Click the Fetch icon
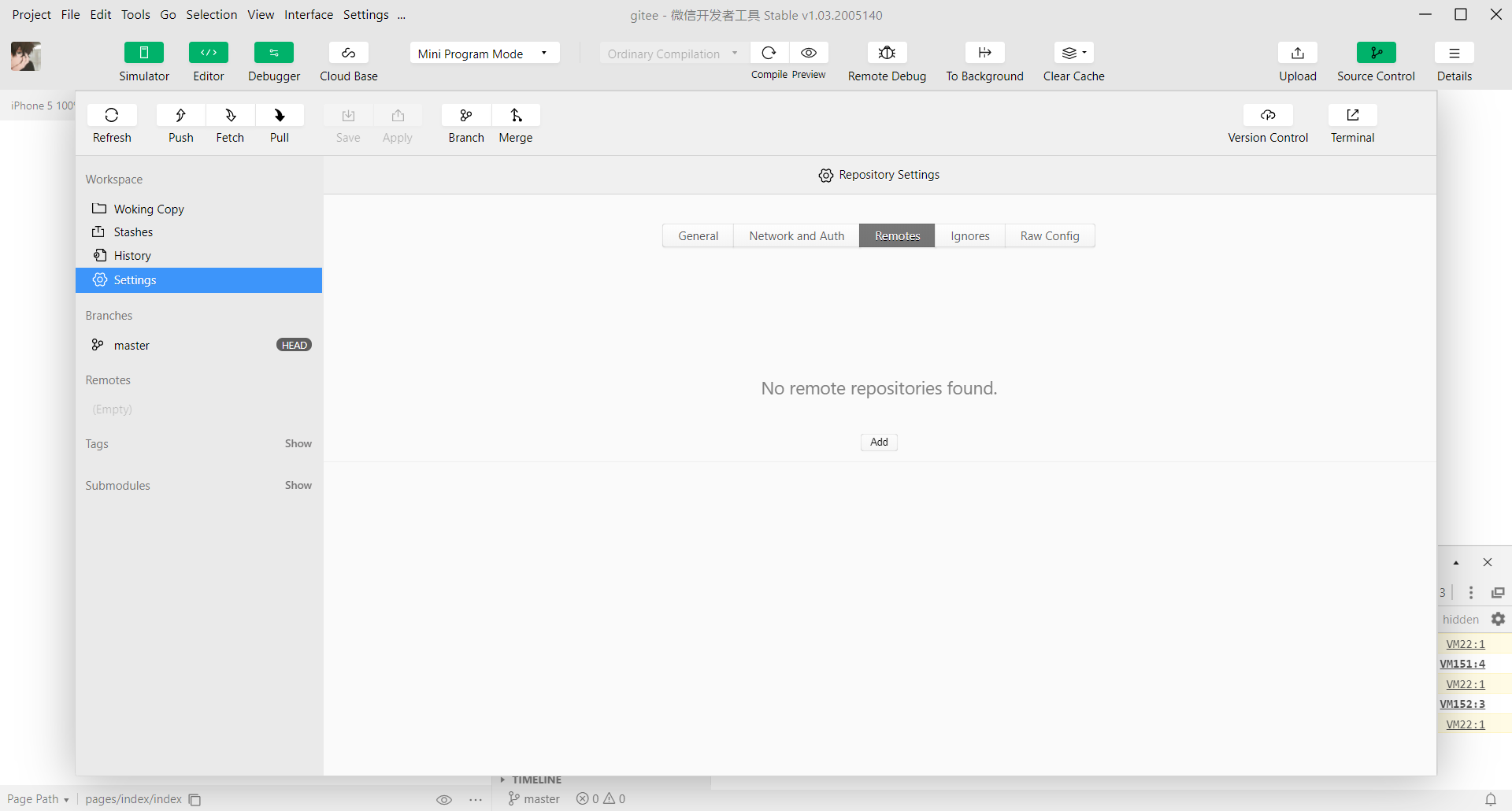 point(230,116)
